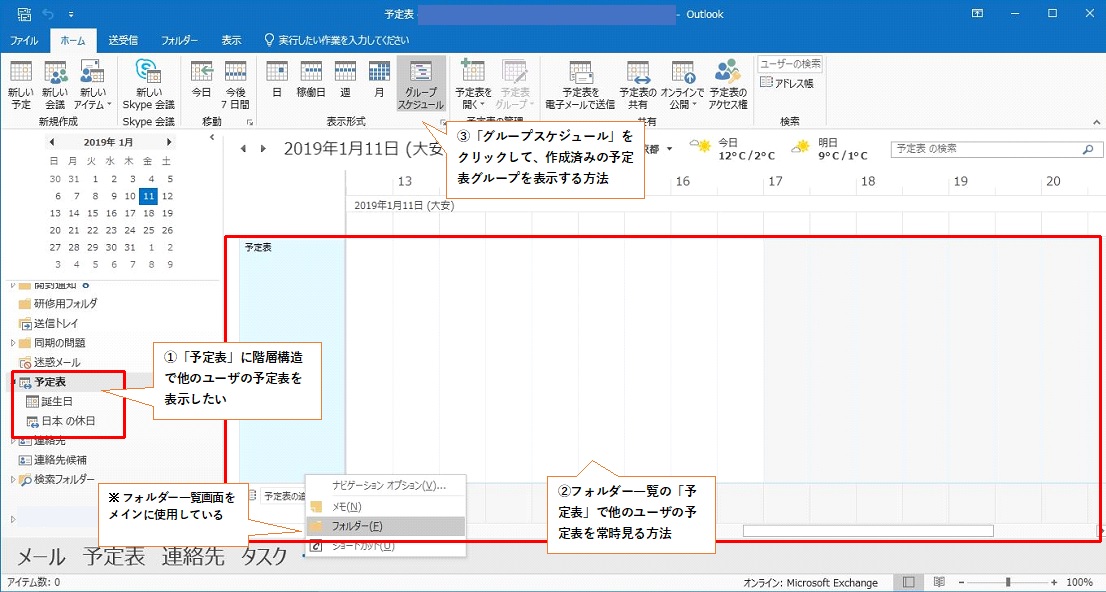Screen dimensions: 1106x592
Task: Select the 研修用フォルダ folder
Action: 58,303
